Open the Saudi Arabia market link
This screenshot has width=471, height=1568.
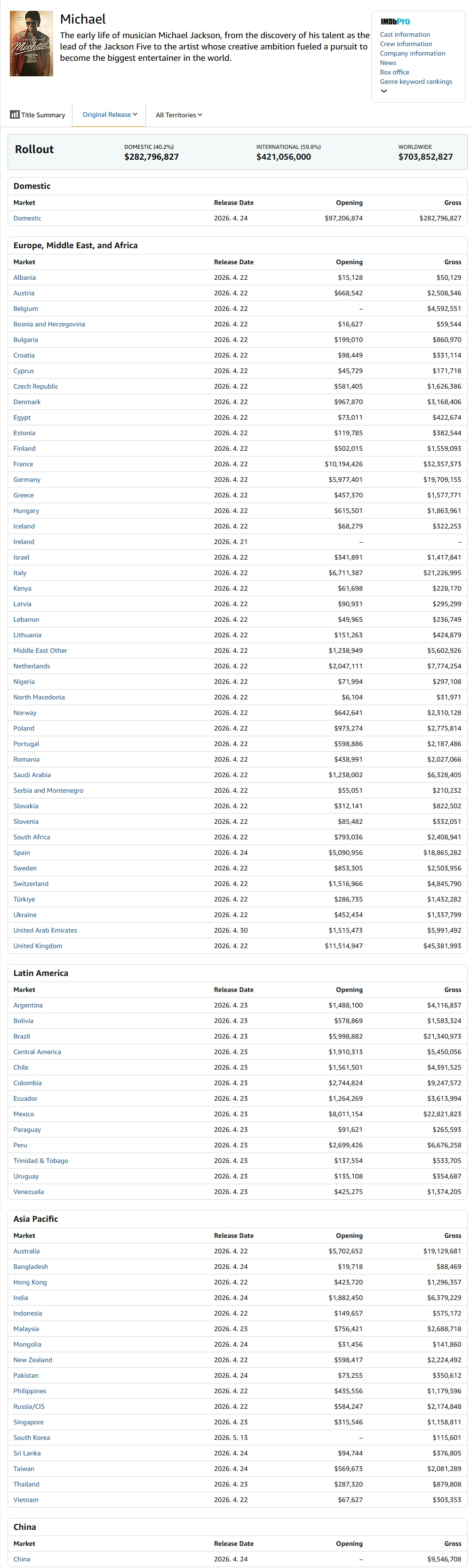(32, 775)
